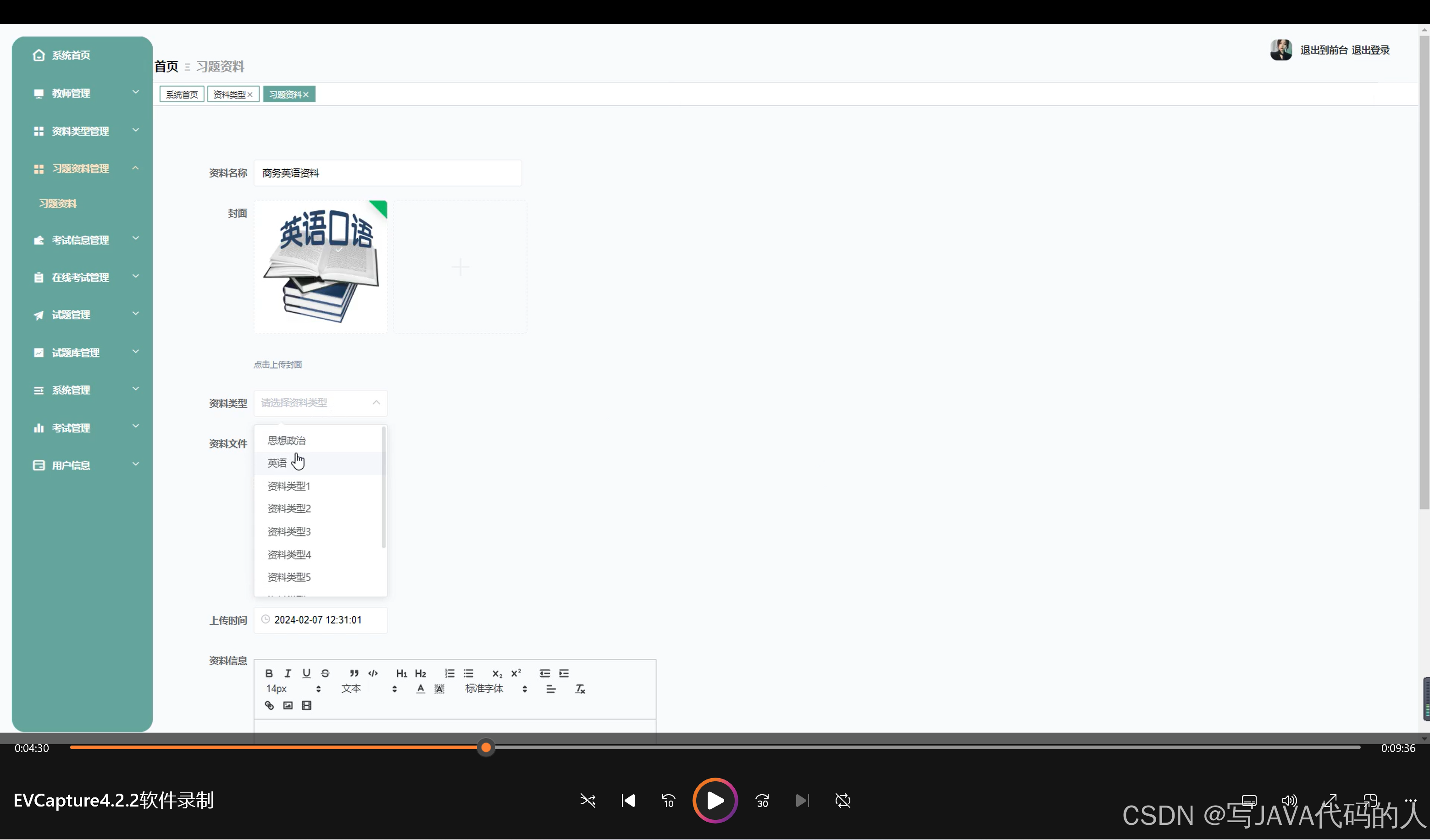The image size is (1430, 840).
Task: Expand the 教师管理 sidebar menu
Action: click(82, 93)
